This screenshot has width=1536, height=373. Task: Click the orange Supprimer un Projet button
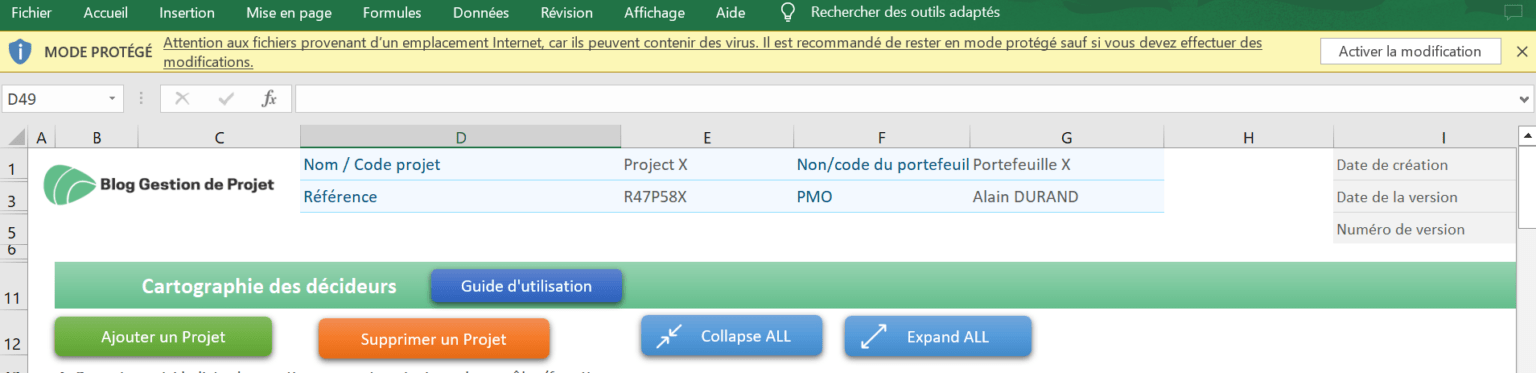tap(434, 339)
